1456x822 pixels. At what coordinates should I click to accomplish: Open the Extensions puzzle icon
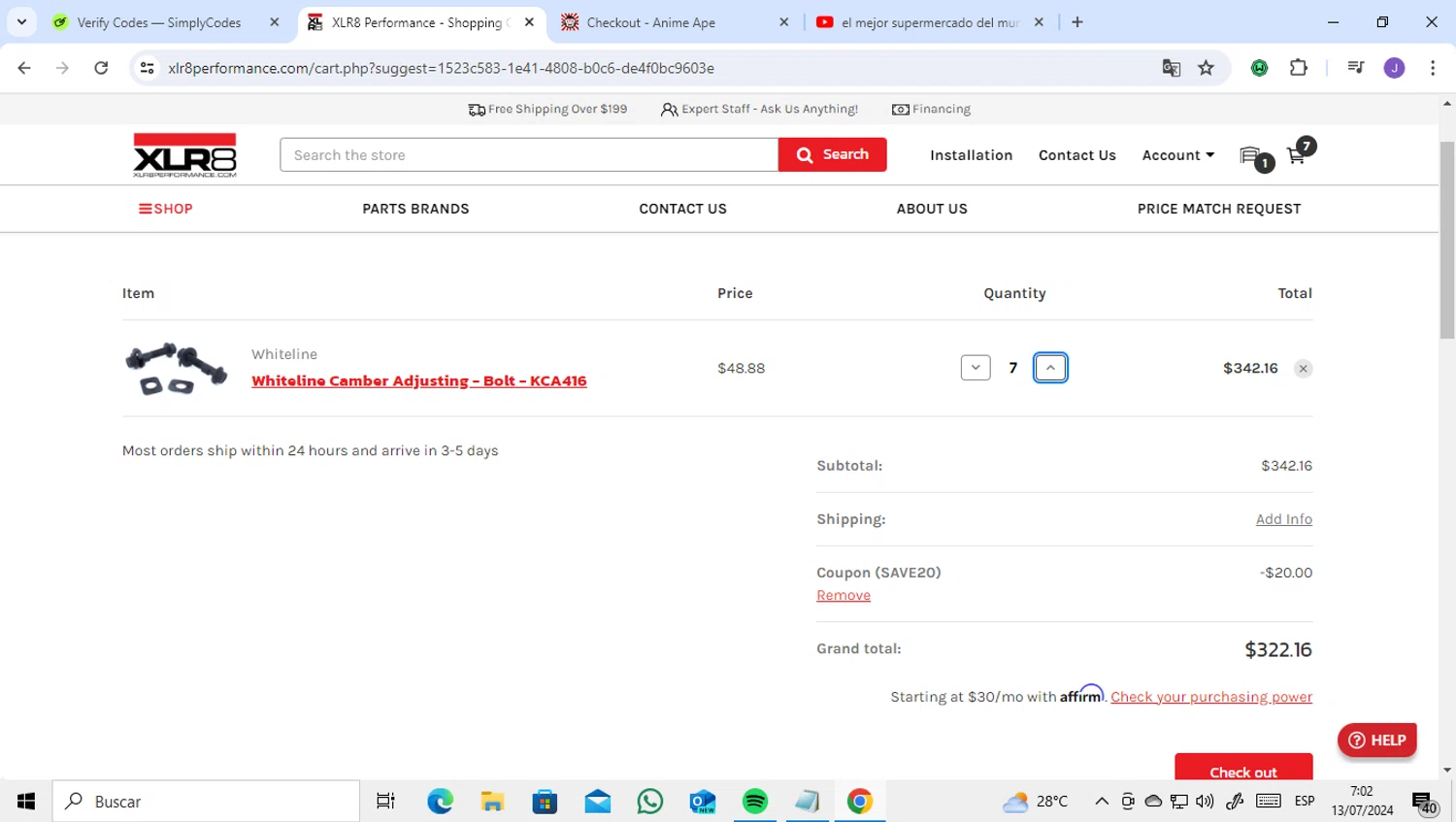click(1298, 68)
